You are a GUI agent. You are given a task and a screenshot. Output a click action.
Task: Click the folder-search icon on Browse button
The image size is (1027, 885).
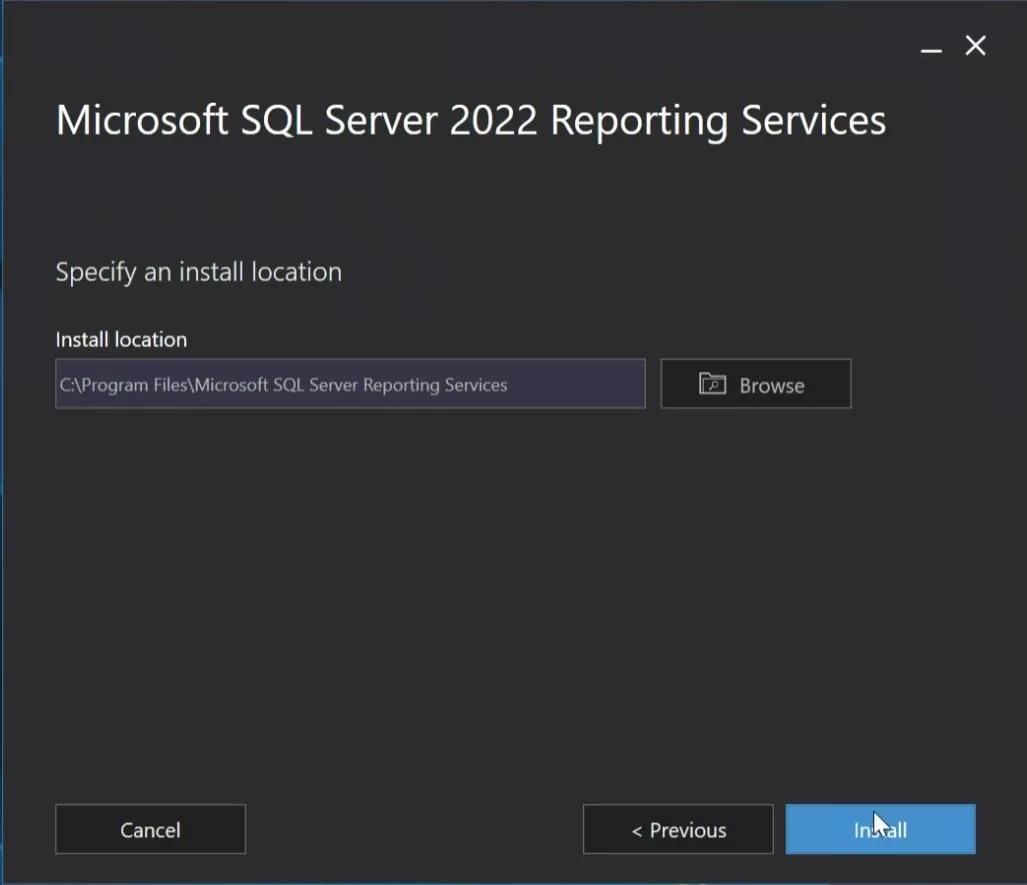tap(711, 383)
